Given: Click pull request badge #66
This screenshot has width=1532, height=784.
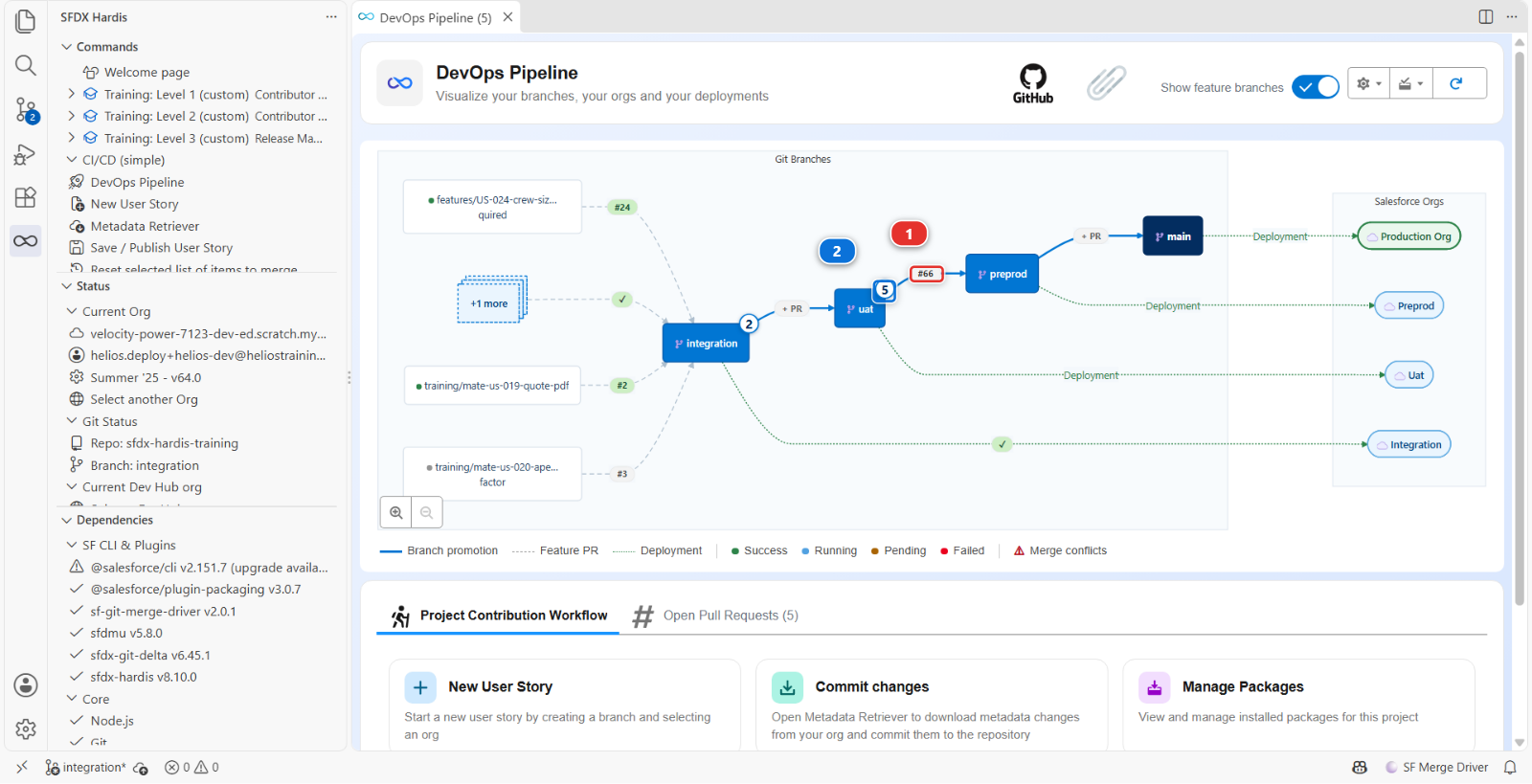Looking at the screenshot, I should (926, 274).
